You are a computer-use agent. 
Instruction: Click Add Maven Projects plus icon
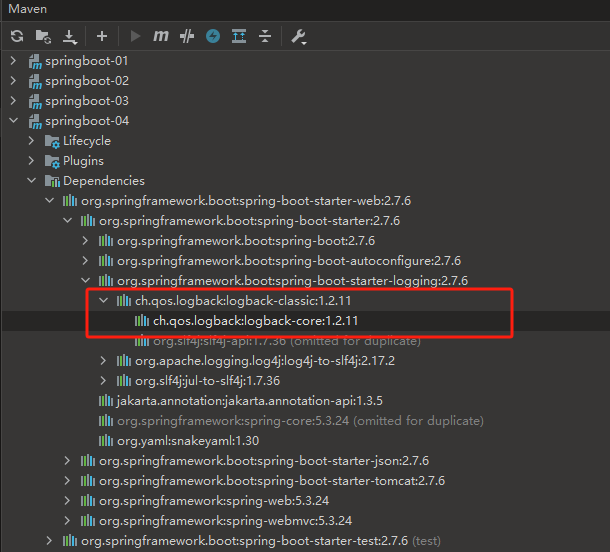(x=102, y=36)
